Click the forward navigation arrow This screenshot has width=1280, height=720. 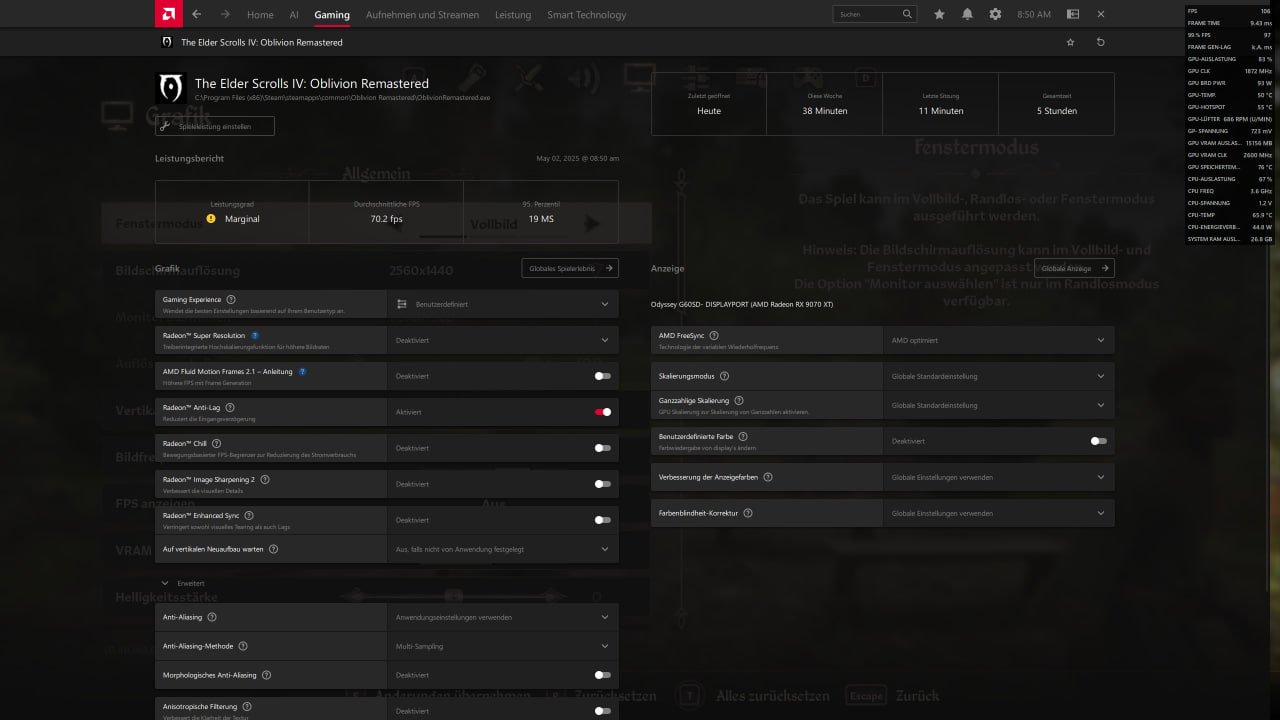(x=225, y=14)
